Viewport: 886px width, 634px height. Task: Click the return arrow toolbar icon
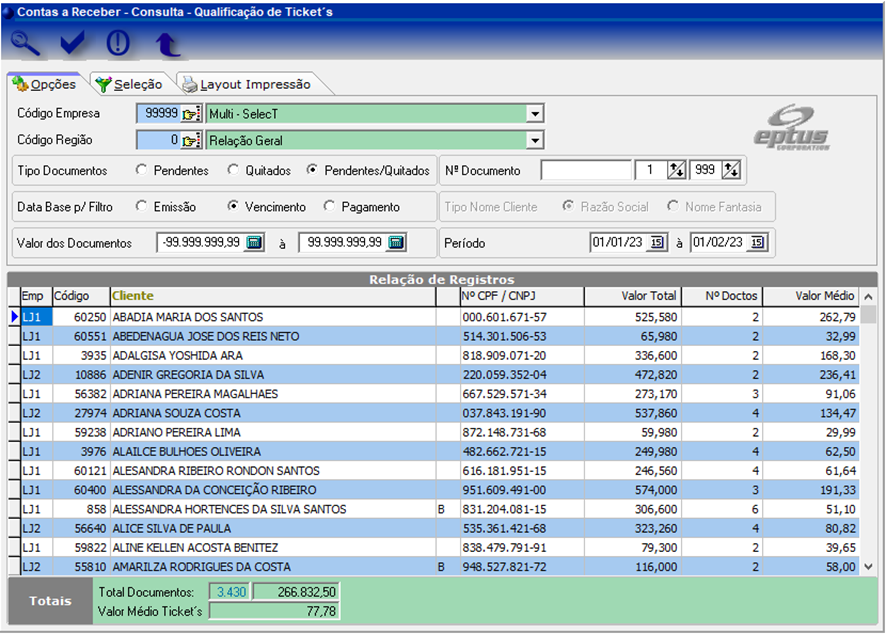(165, 43)
